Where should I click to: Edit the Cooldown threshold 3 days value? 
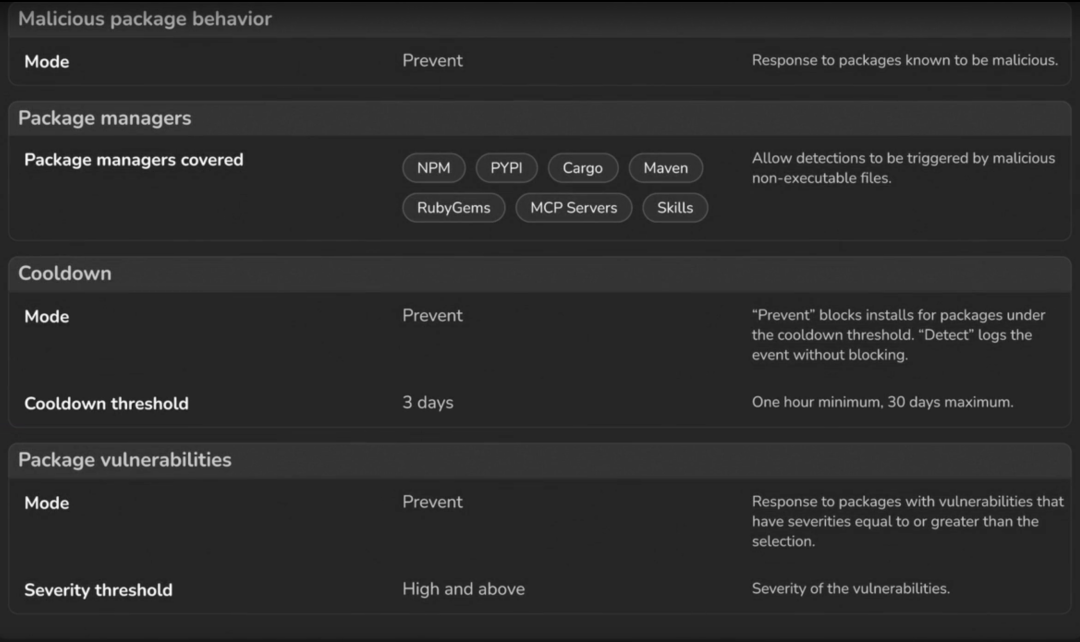(428, 402)
